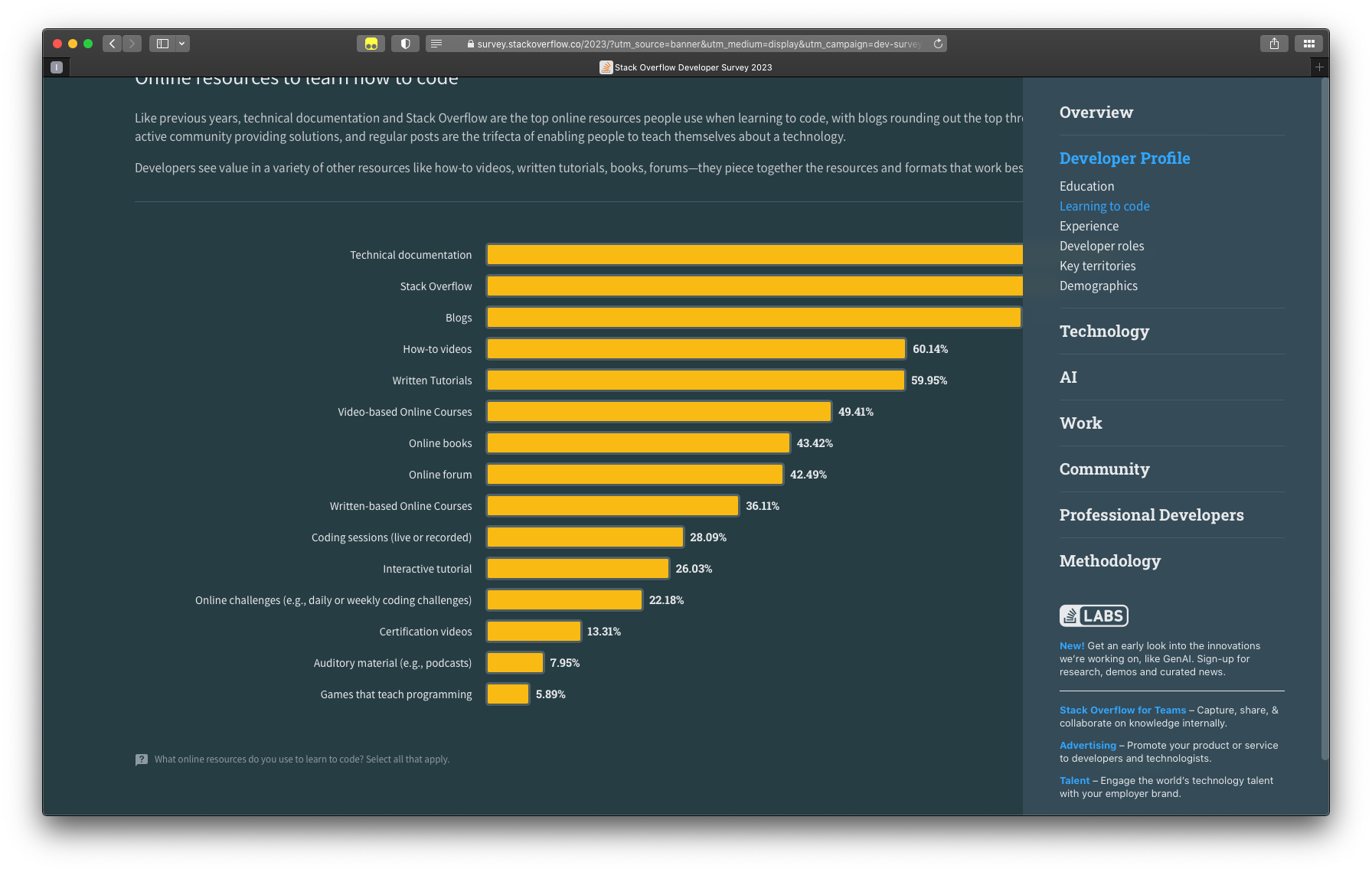Click the Online books 43.42% bar
1372x872 pixels.
click(639, 443)
